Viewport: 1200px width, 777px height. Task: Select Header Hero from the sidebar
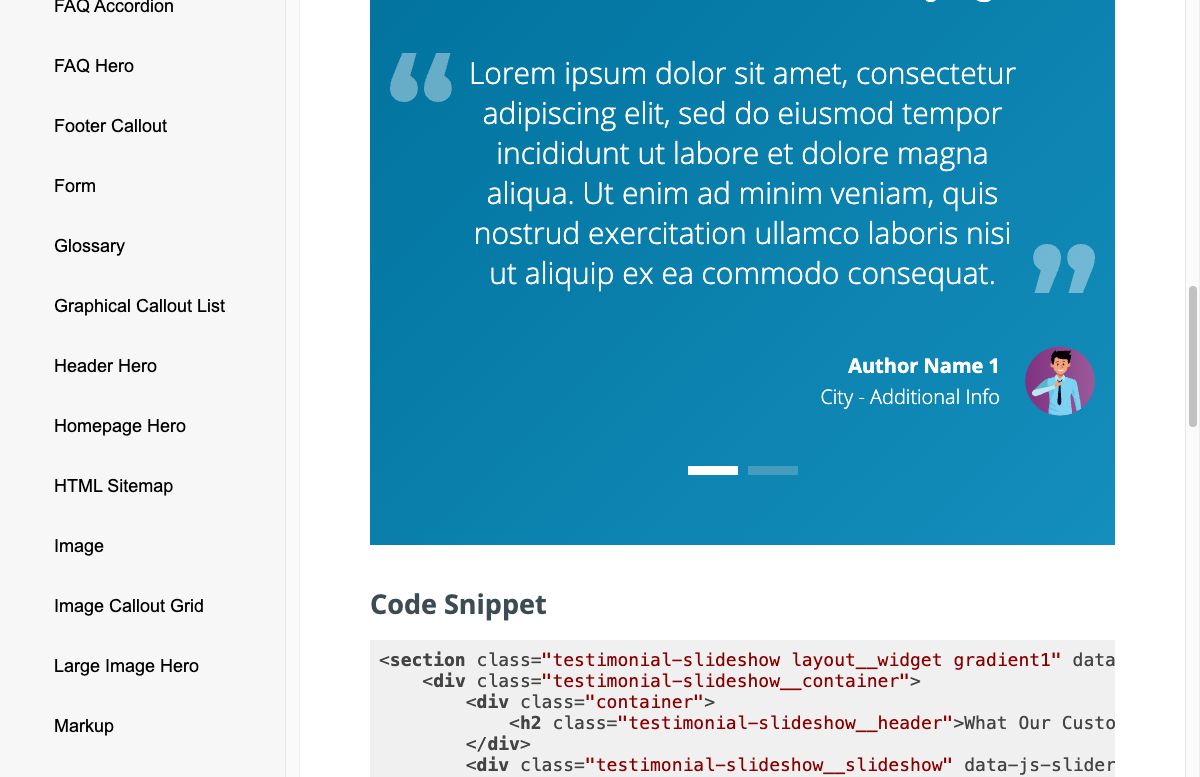[x=105, y=366]
